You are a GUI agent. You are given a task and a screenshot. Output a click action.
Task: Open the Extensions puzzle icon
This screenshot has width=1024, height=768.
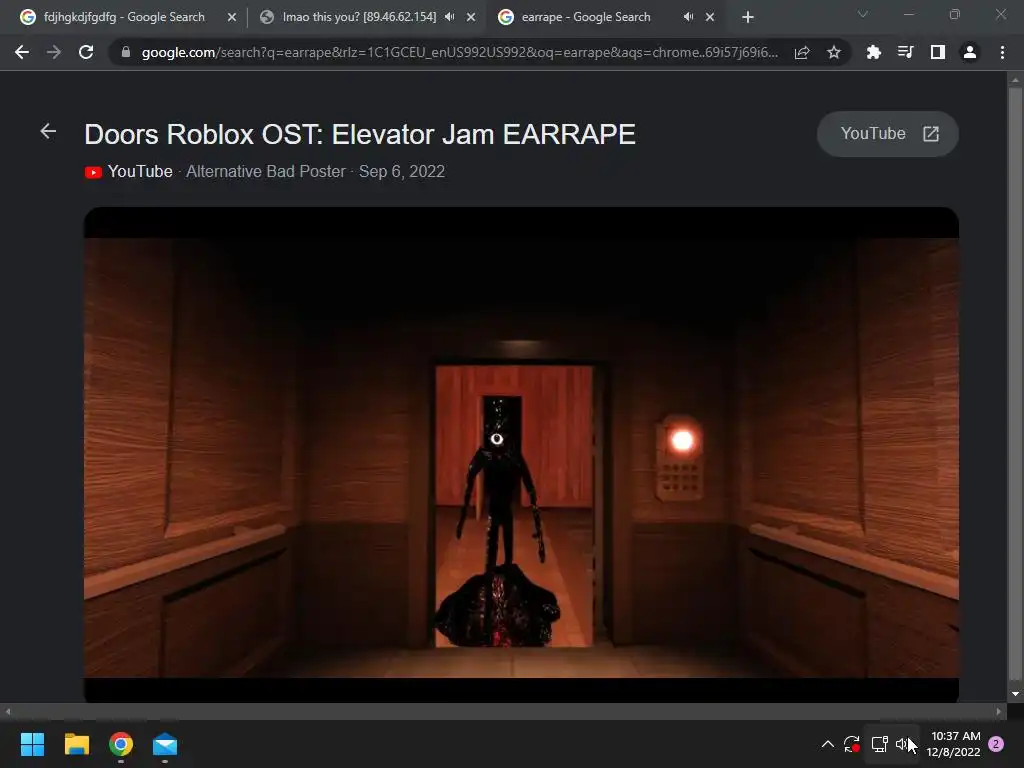coord(874,52)
